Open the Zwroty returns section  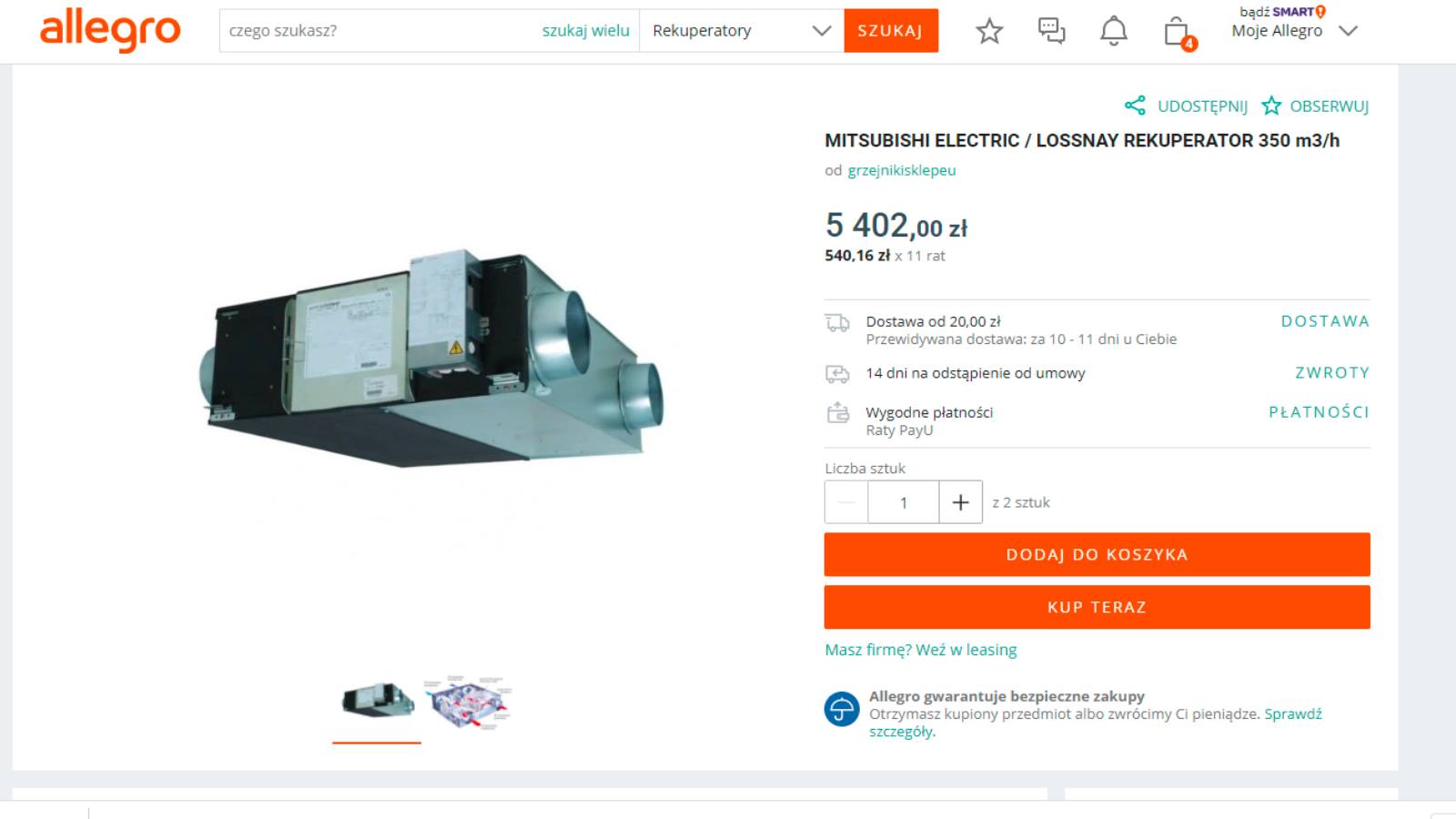pyautogui.click(x=1331, y=372)
